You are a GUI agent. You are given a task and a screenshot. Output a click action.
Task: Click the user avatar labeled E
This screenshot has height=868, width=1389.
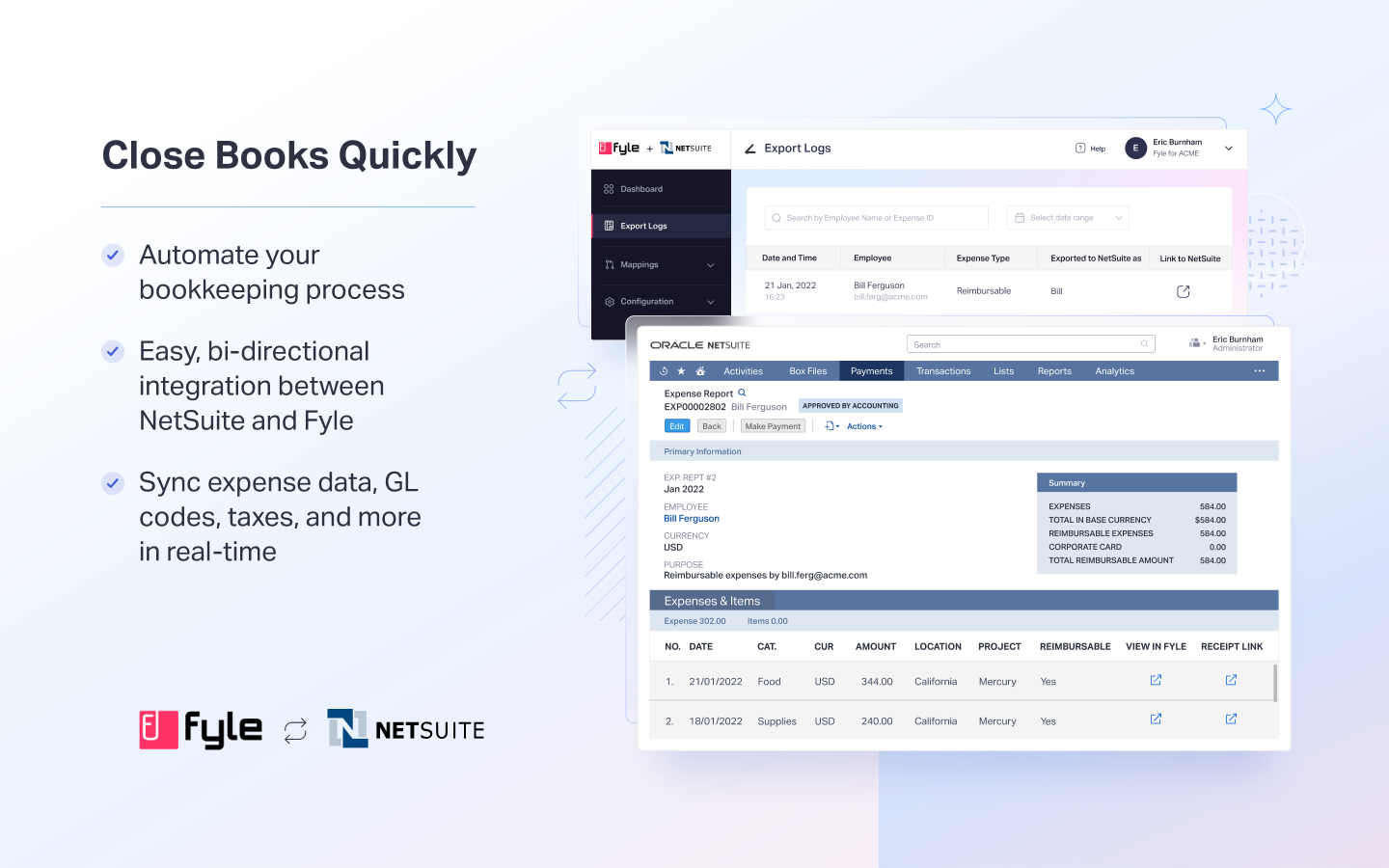(x=1135, y=149)
